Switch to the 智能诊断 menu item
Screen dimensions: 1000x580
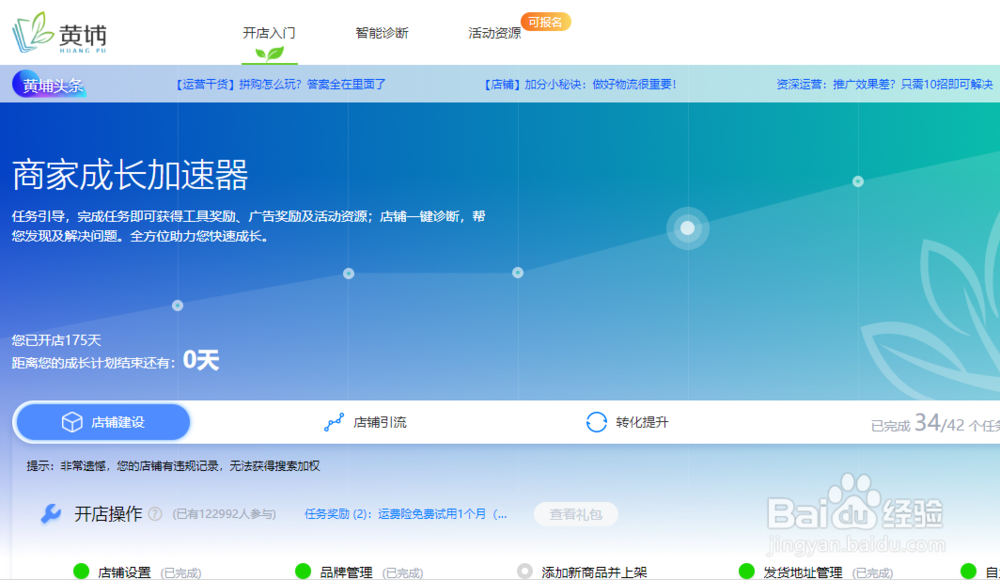[381, 32]
